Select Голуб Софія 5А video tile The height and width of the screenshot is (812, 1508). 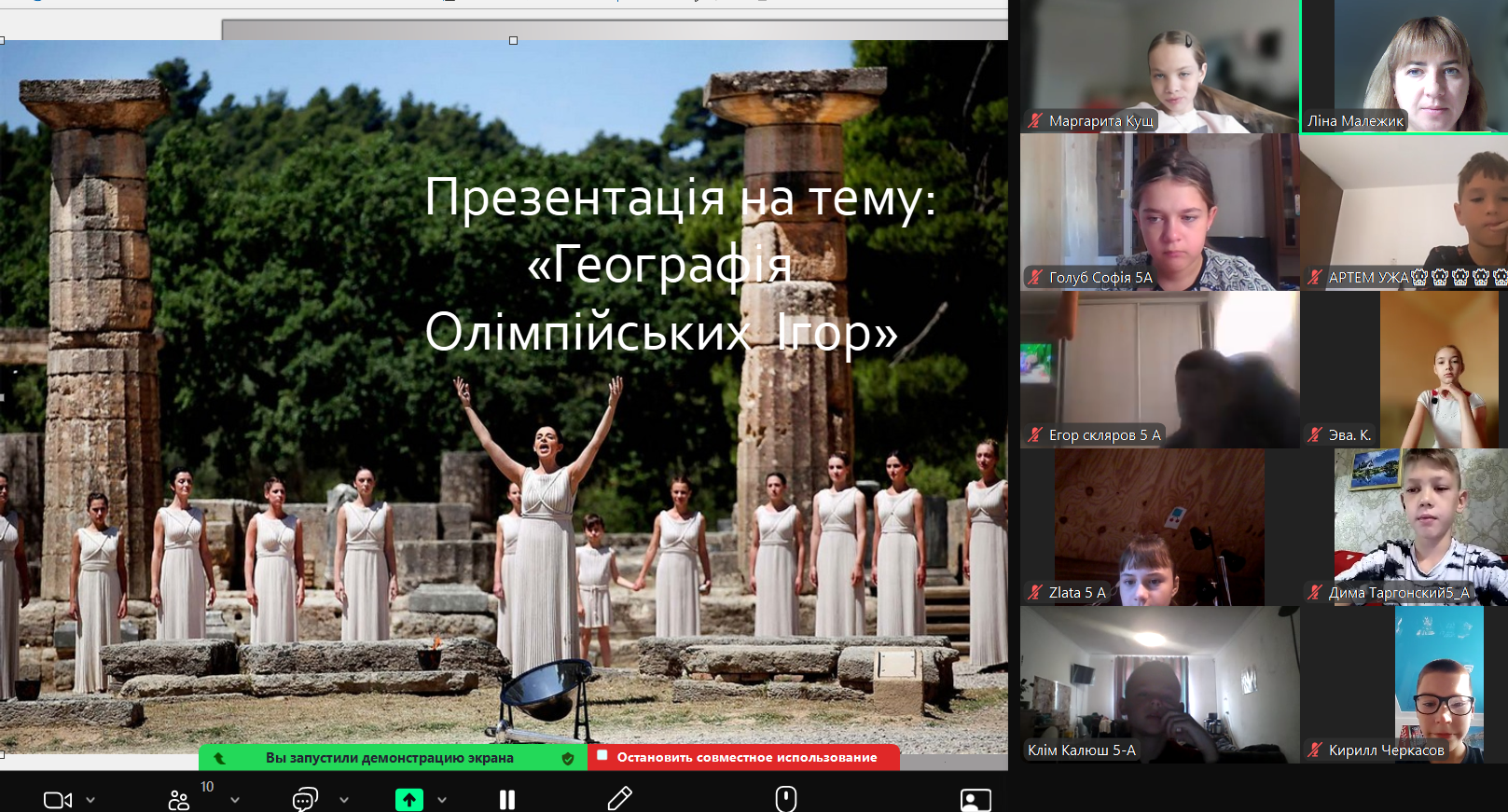tap(1159, 213)
